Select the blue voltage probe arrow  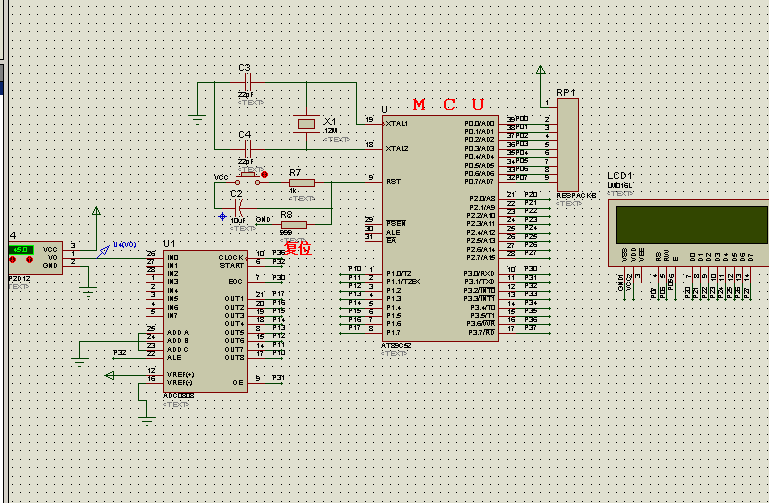(x=103, y=252)
